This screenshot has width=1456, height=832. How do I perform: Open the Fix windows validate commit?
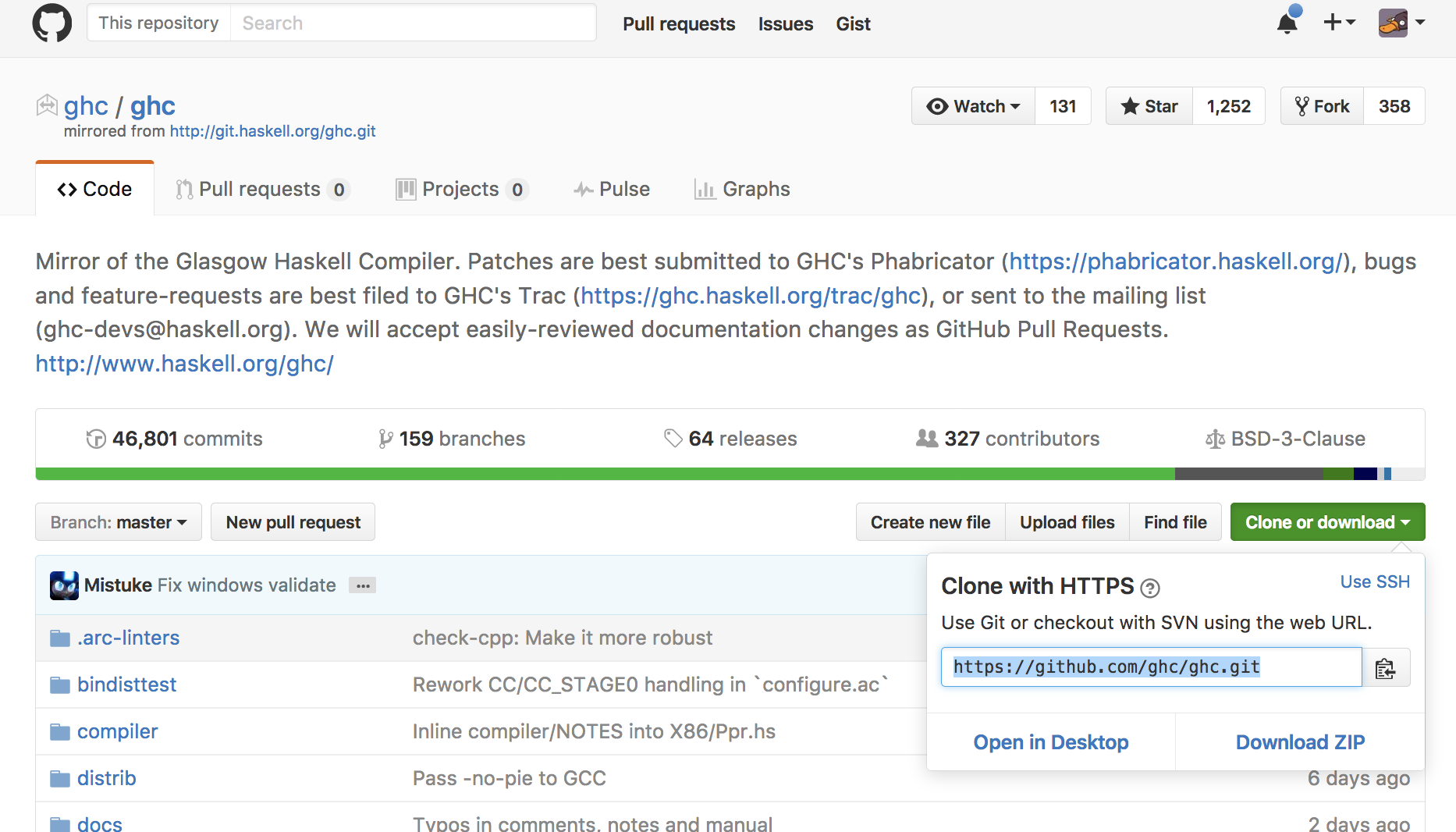point(247,585)
